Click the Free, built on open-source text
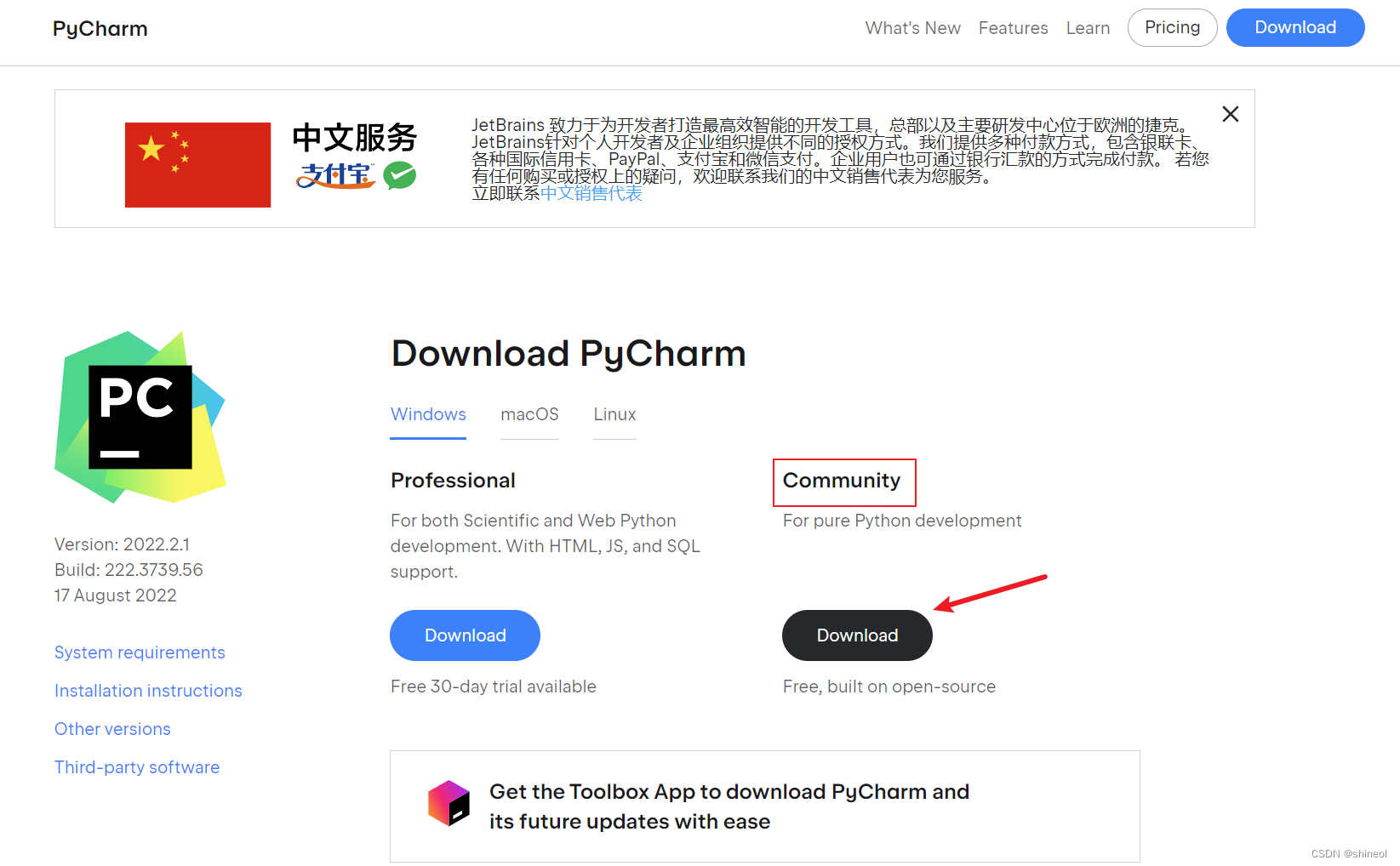 889,687
